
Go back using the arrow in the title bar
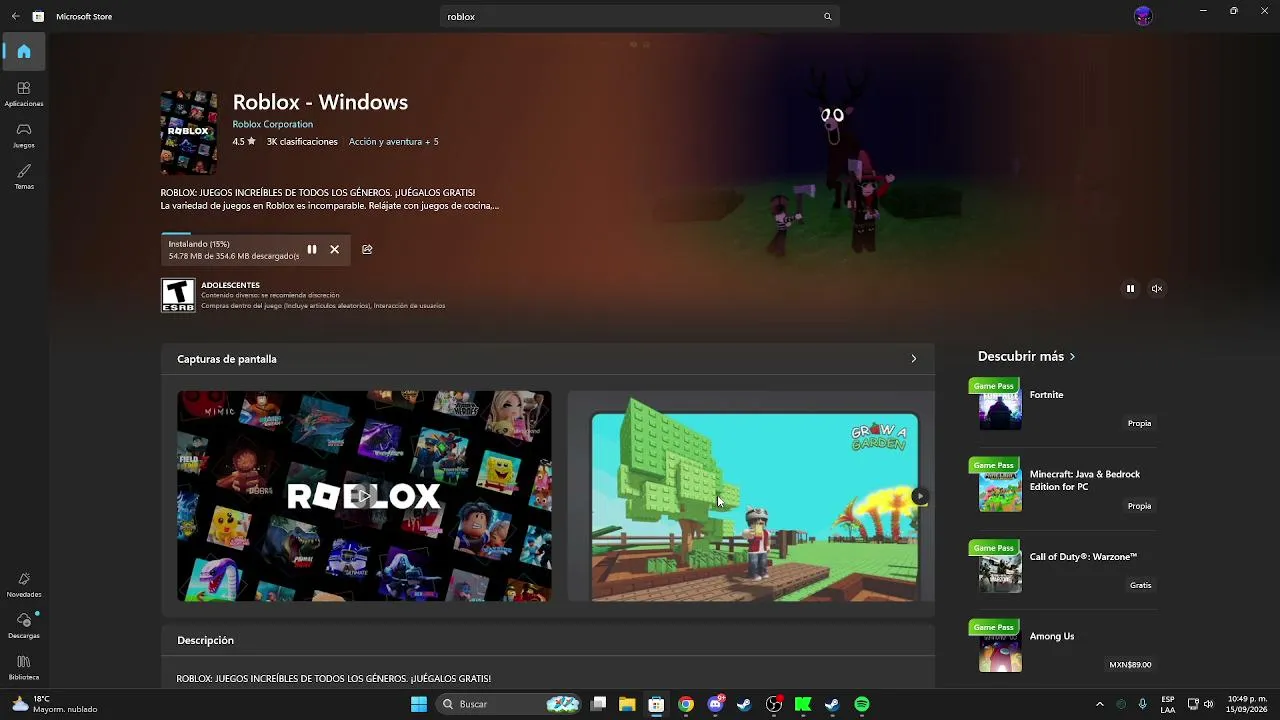[15, 16]
